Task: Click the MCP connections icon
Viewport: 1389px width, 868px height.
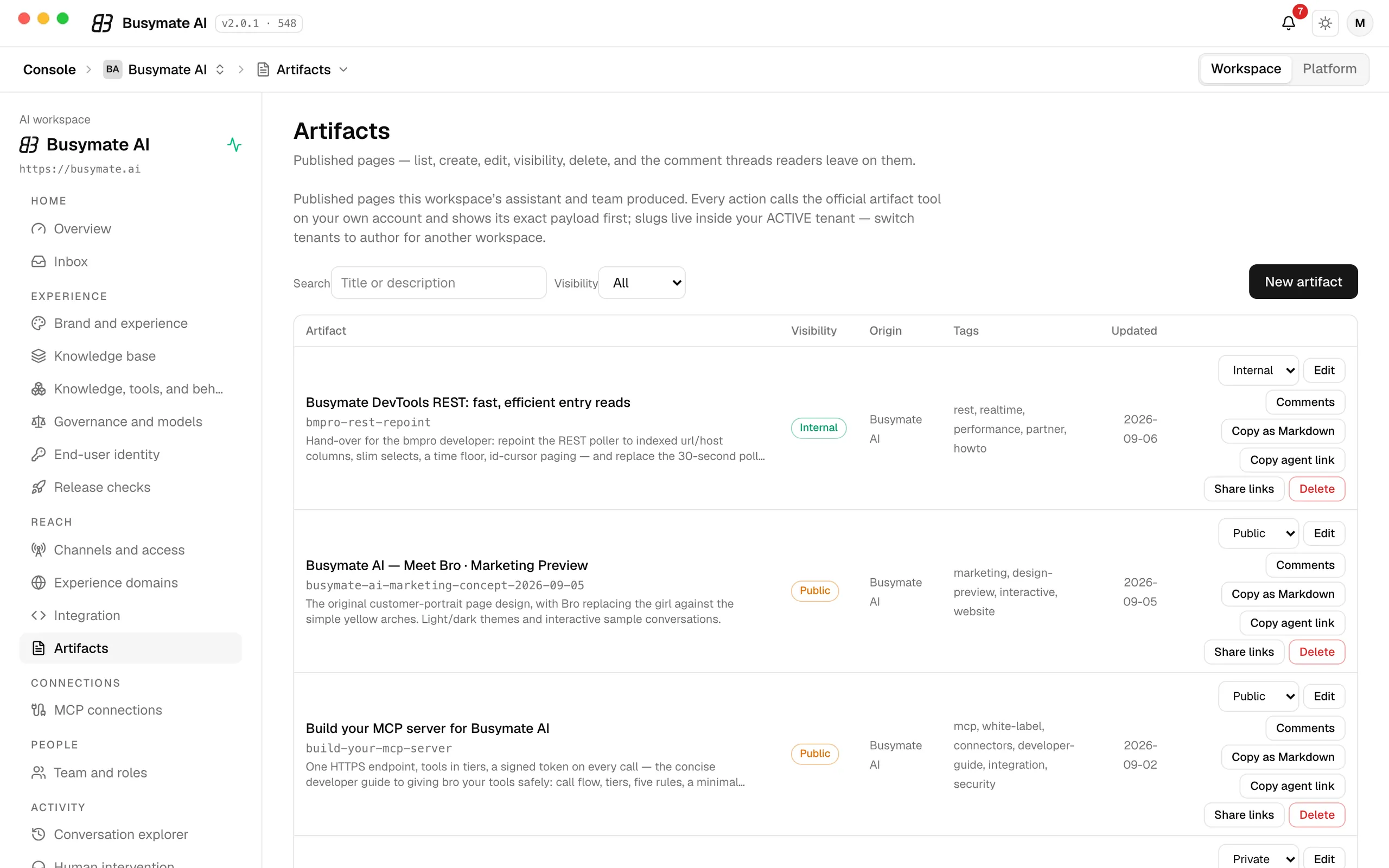Action: point(39,710)
